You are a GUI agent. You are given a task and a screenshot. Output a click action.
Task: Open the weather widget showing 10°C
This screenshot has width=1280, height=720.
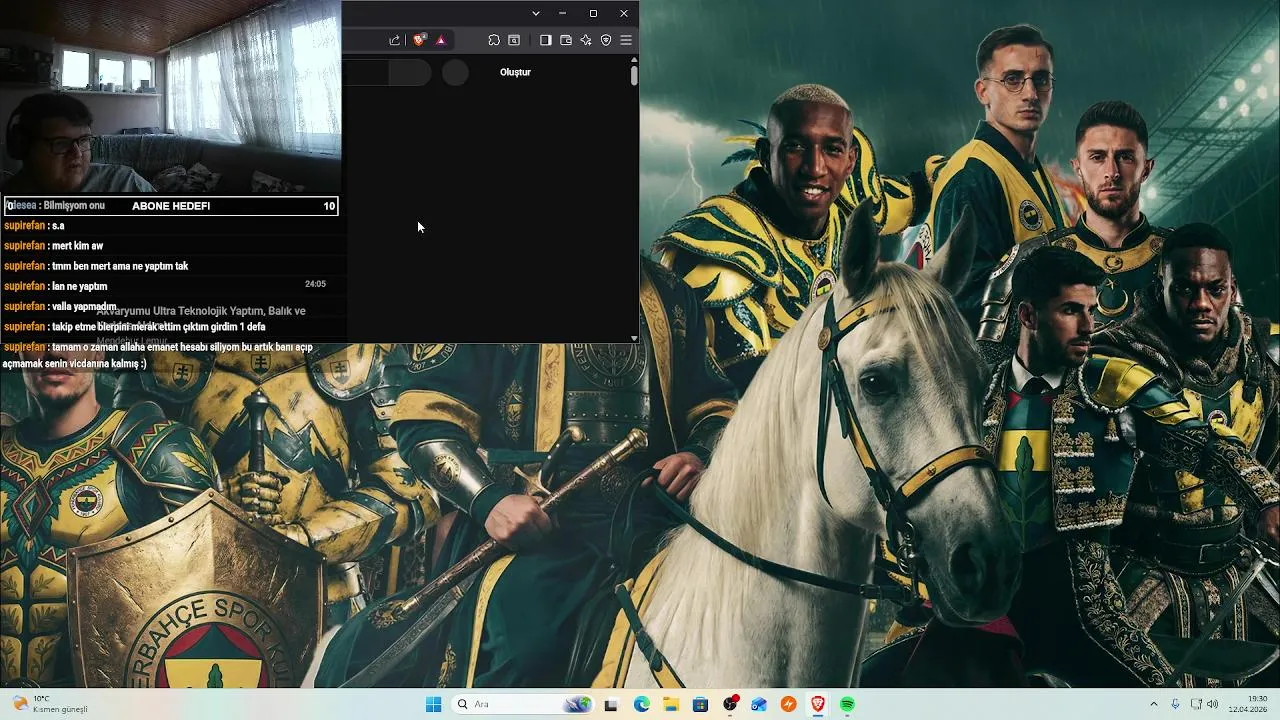pyautogui.click(x=50, y=704)
